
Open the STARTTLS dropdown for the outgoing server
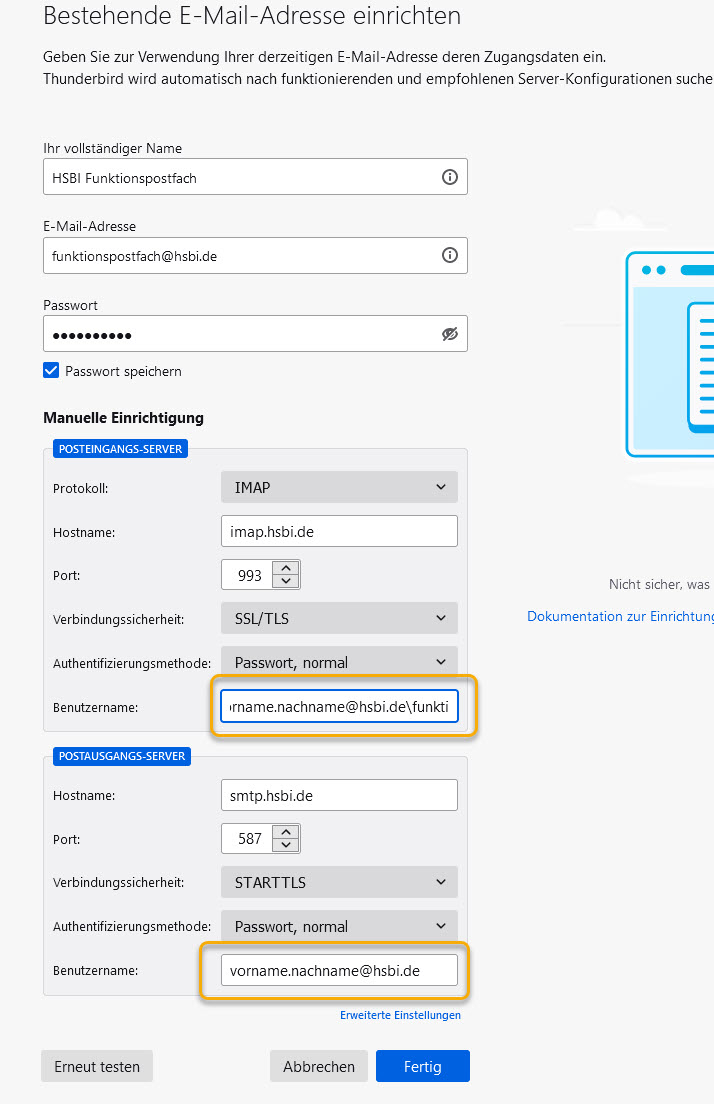338,882
